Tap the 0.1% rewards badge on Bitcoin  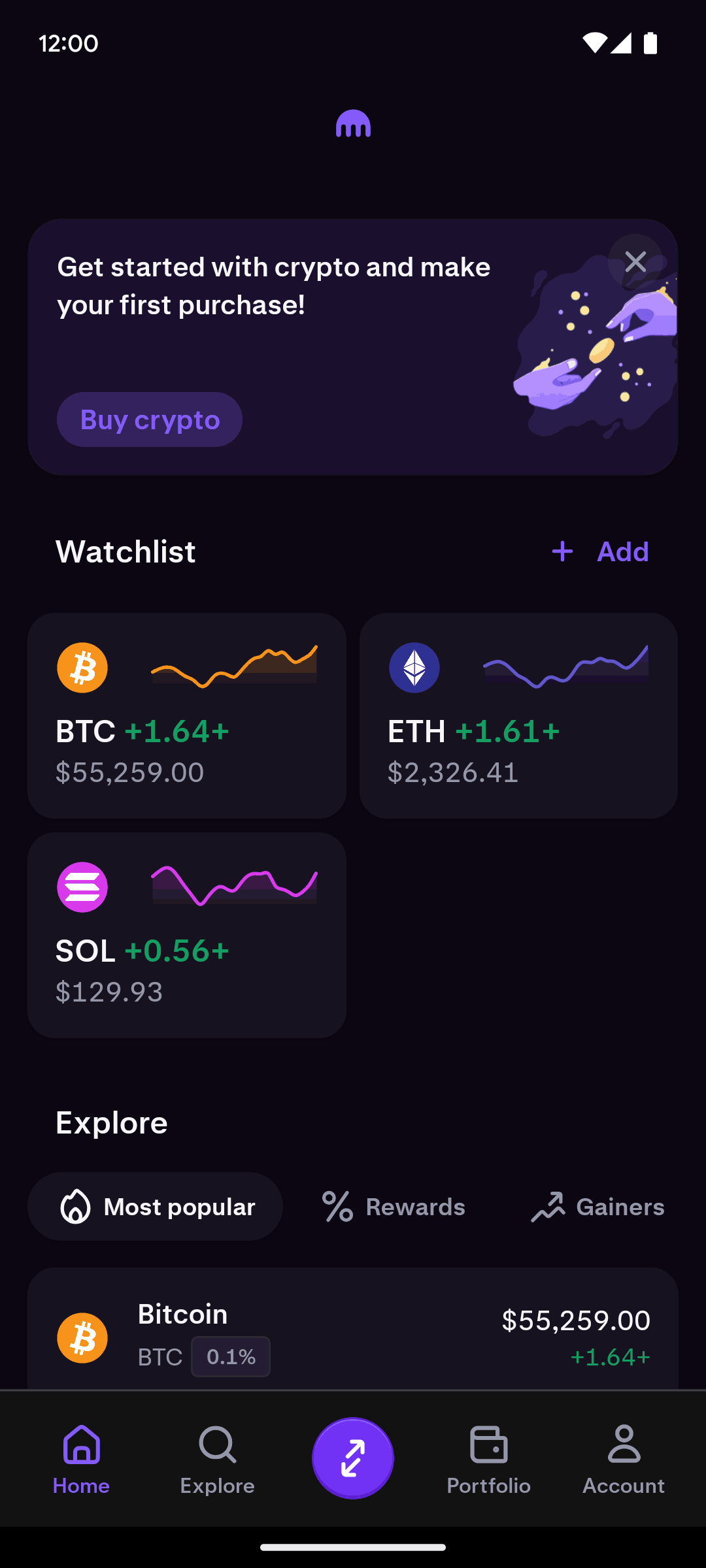[231, 1357]
